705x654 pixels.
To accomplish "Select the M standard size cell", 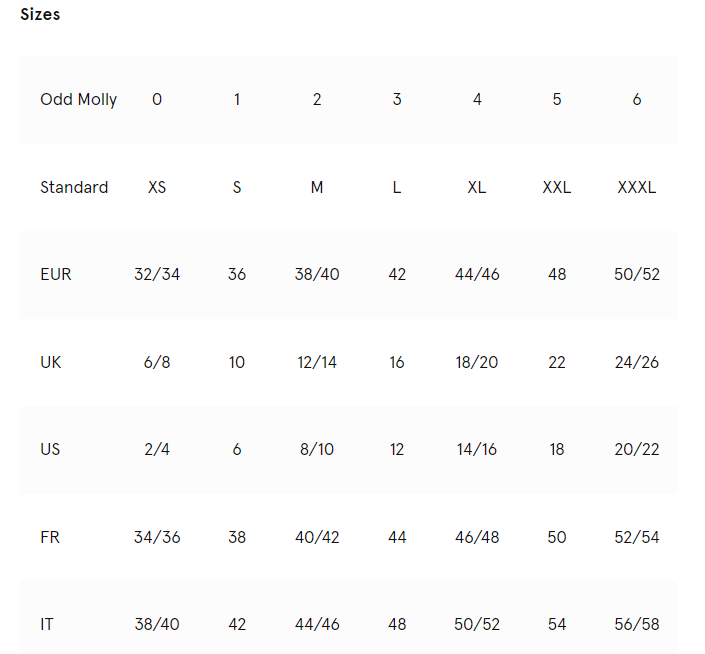I will (x=317, y=187).
